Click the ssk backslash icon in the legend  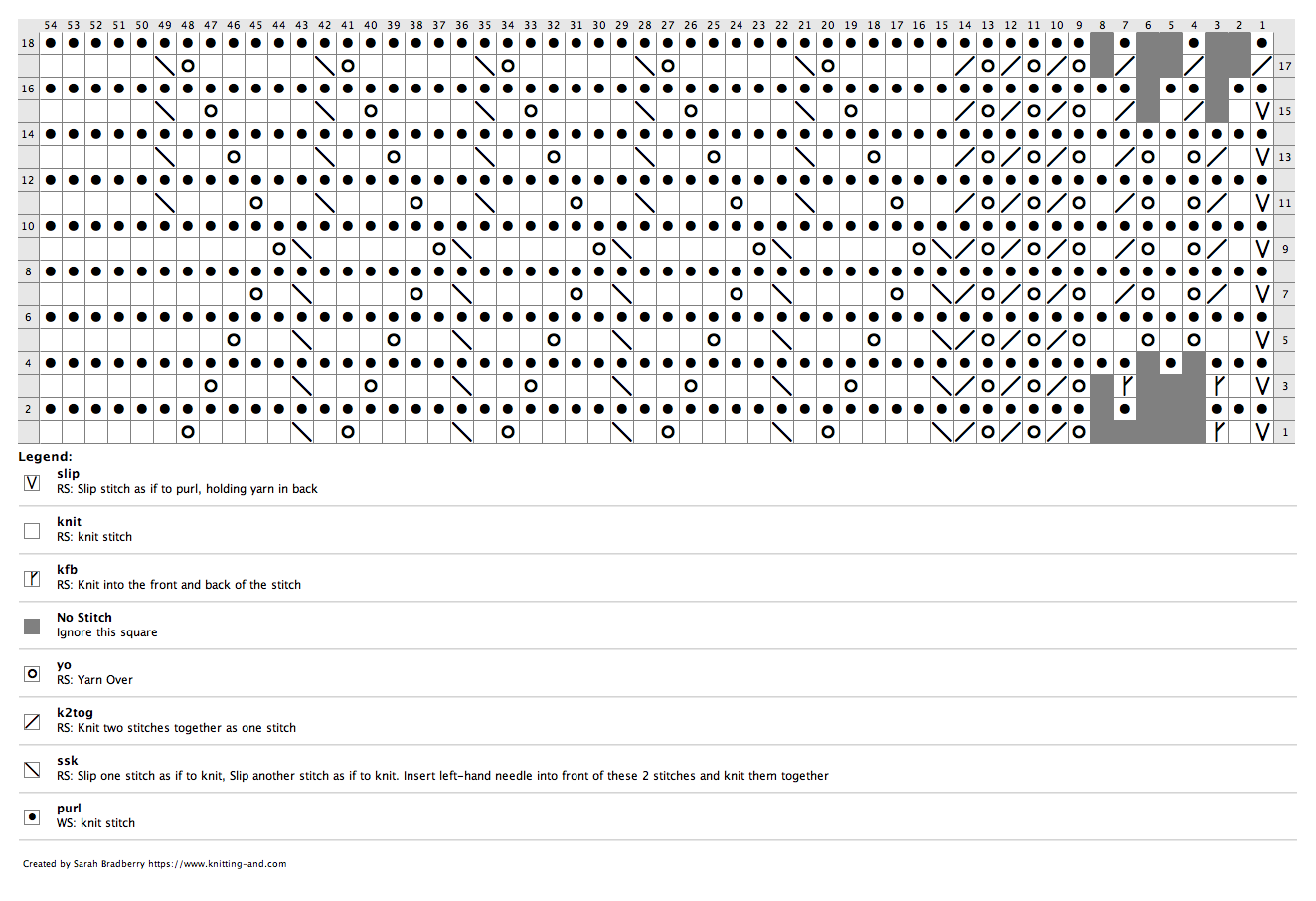32,770
